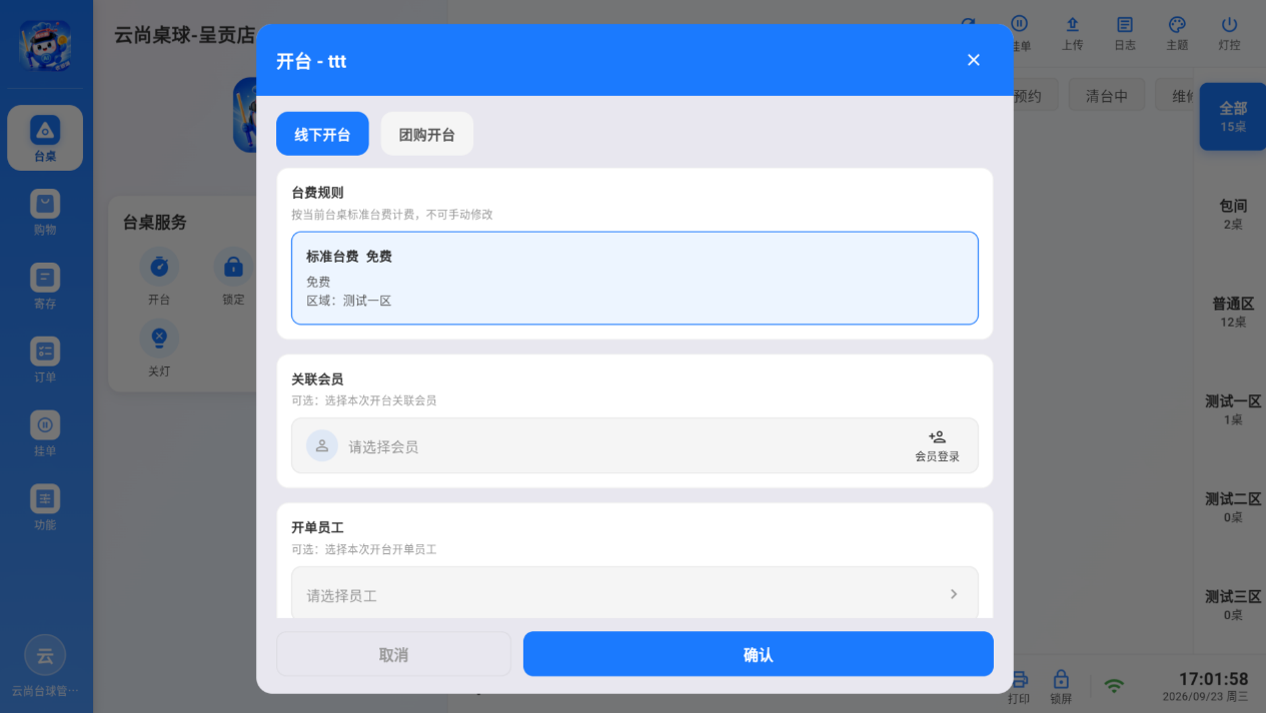Open the 请选择会员 member selection field

click(635, 446)
